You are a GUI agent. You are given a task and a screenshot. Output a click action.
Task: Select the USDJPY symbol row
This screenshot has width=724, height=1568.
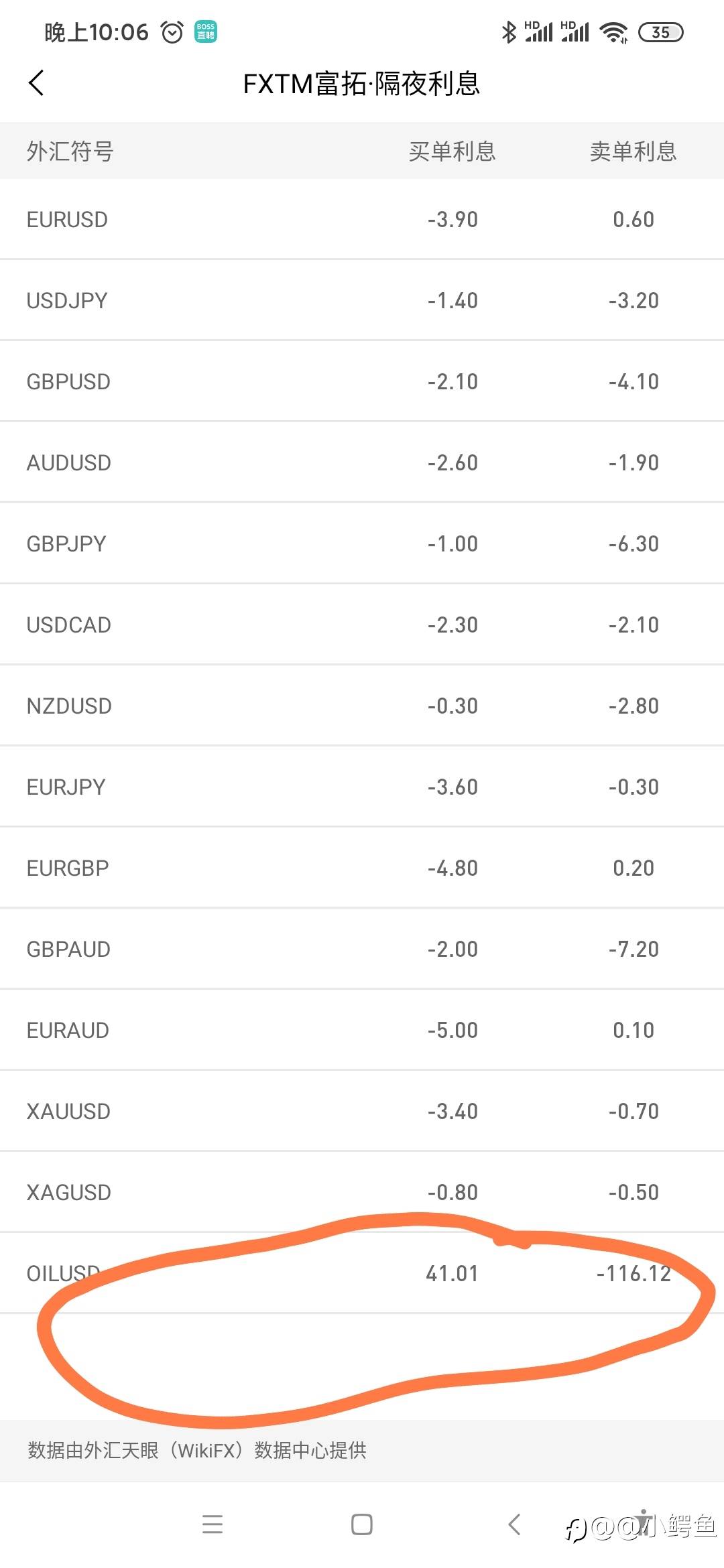(67, 301)
